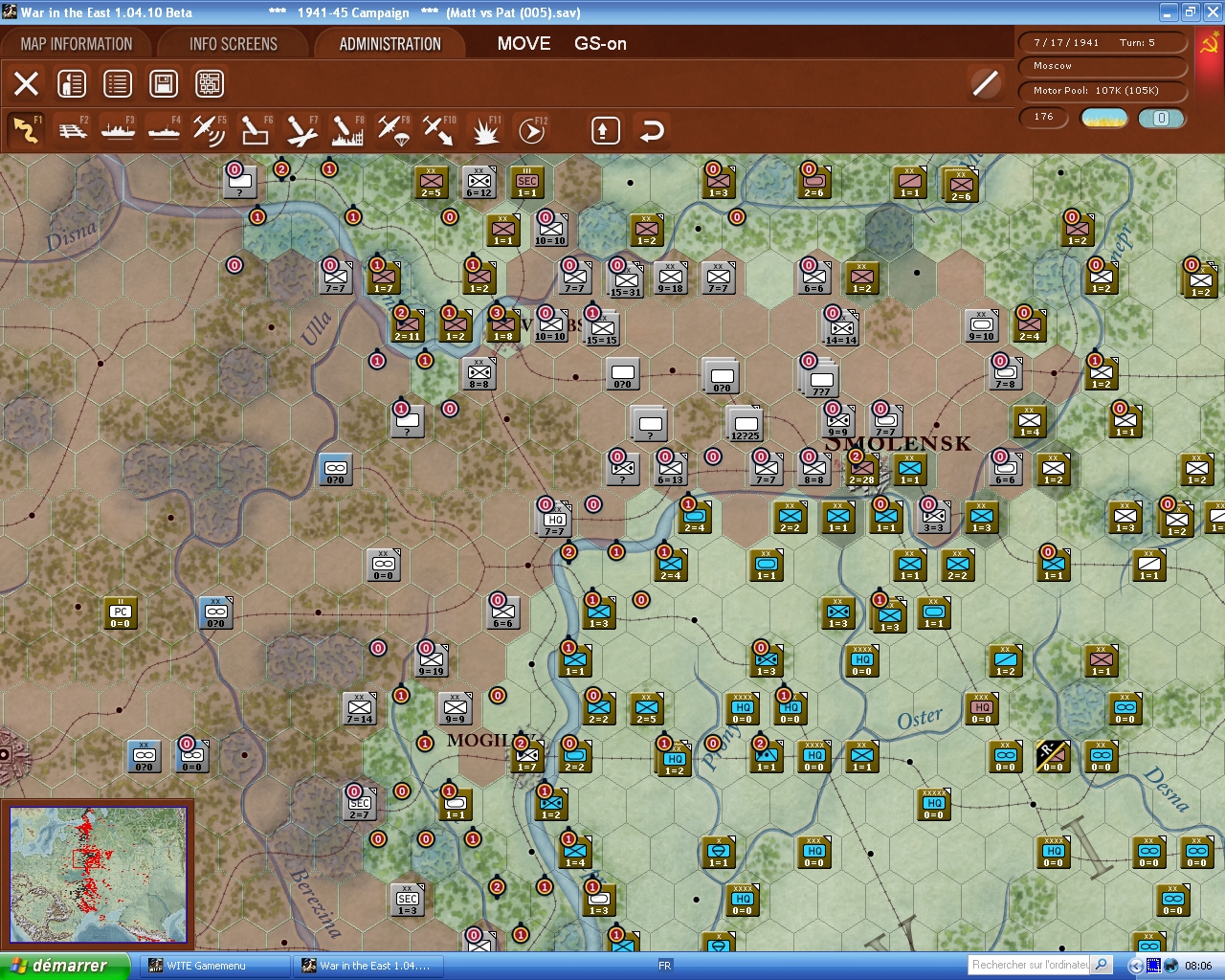
Task: Switch to the ADMINISTRATION tab
Action: tap(390, 44)
